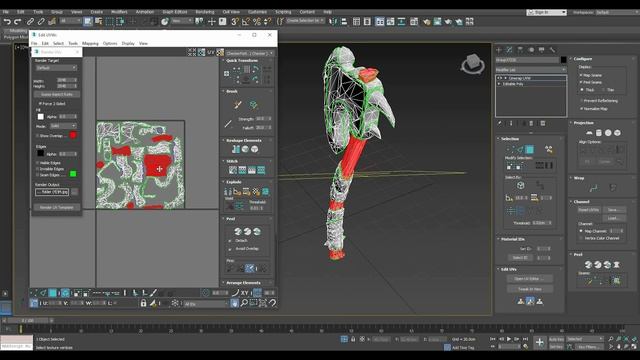Viewport: 640px width, 360px height.
Task: Open the Modify tab in command panel
Action: (509, 50)
